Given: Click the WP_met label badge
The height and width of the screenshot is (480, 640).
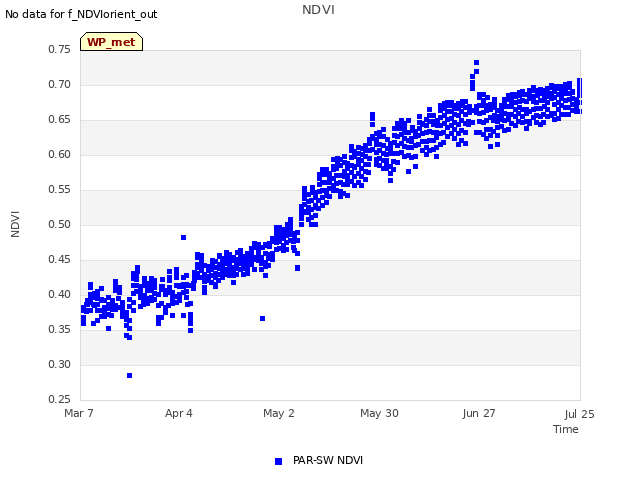Looking at the screenshot, I should pos(111,42).
